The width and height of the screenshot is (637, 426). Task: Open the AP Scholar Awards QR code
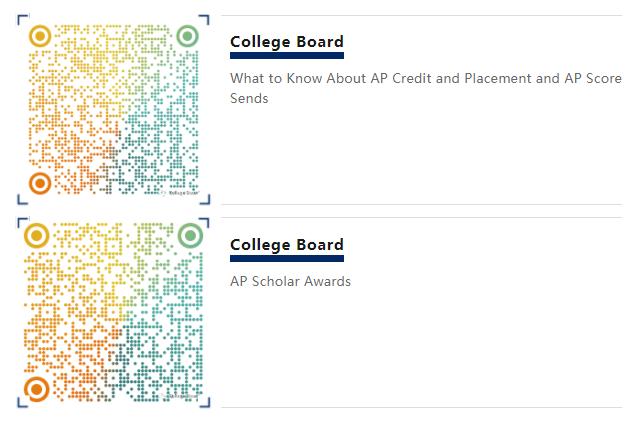coord(113,313)
